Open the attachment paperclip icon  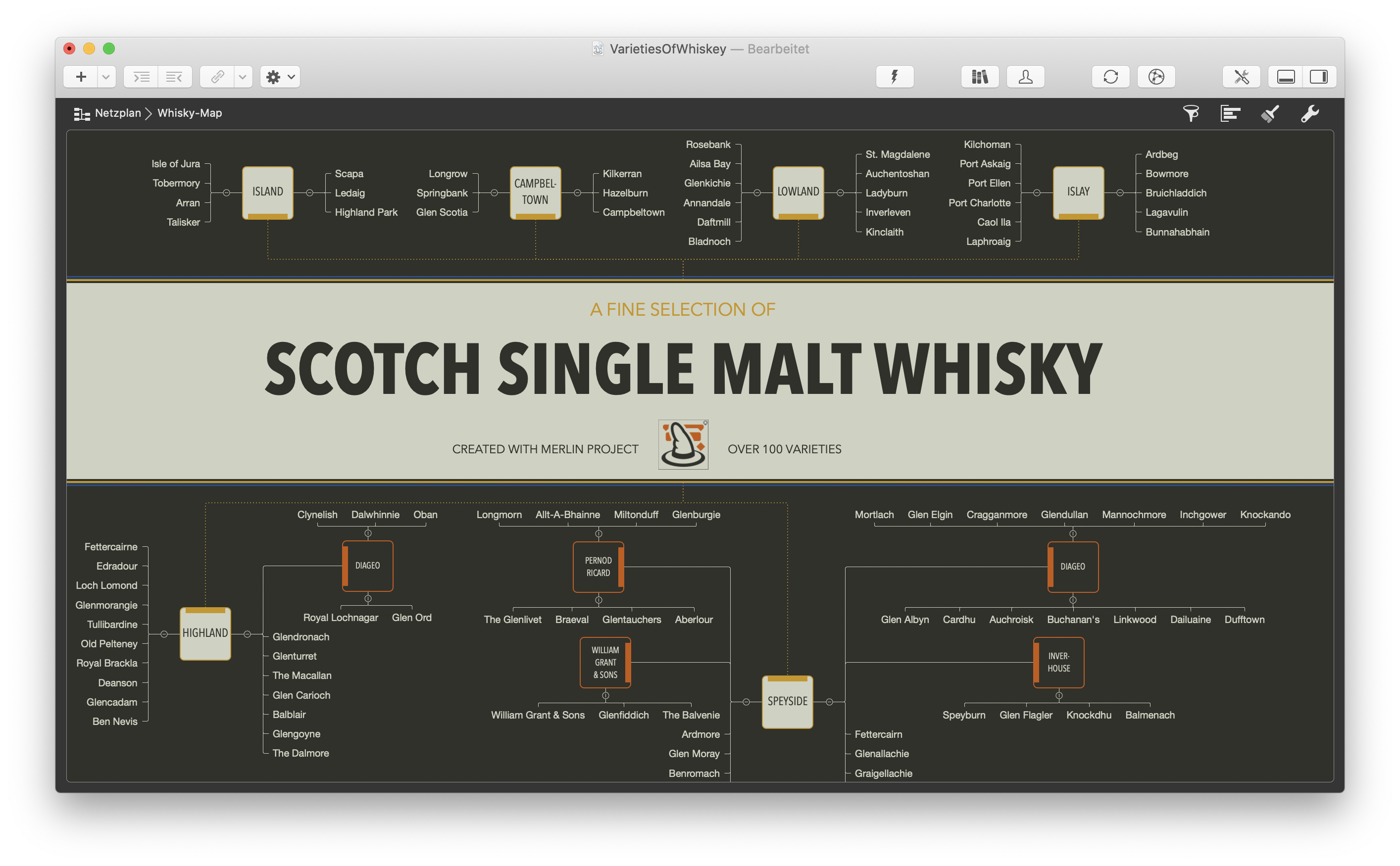217,76
